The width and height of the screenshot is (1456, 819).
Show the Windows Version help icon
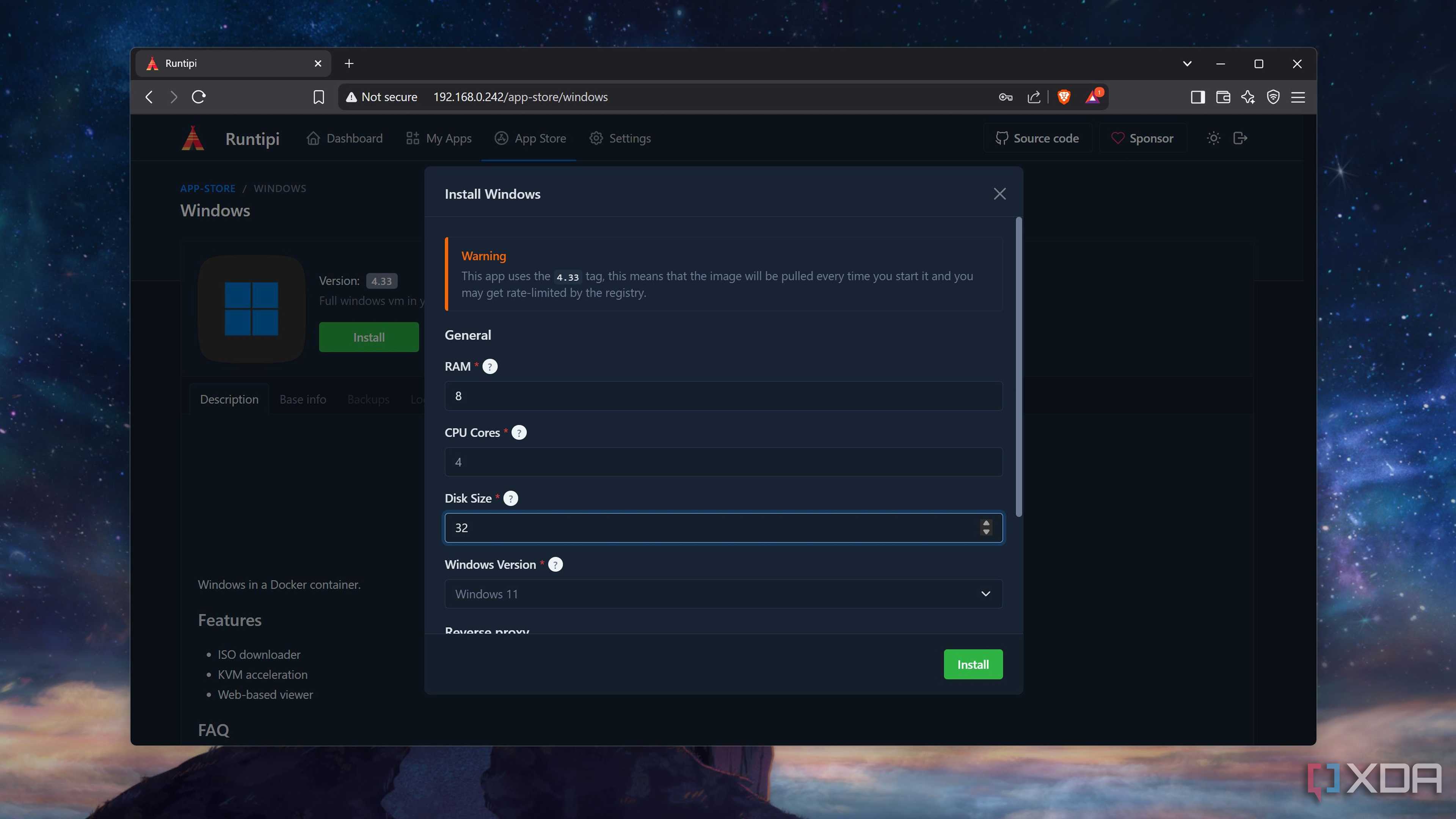(555, 565)
